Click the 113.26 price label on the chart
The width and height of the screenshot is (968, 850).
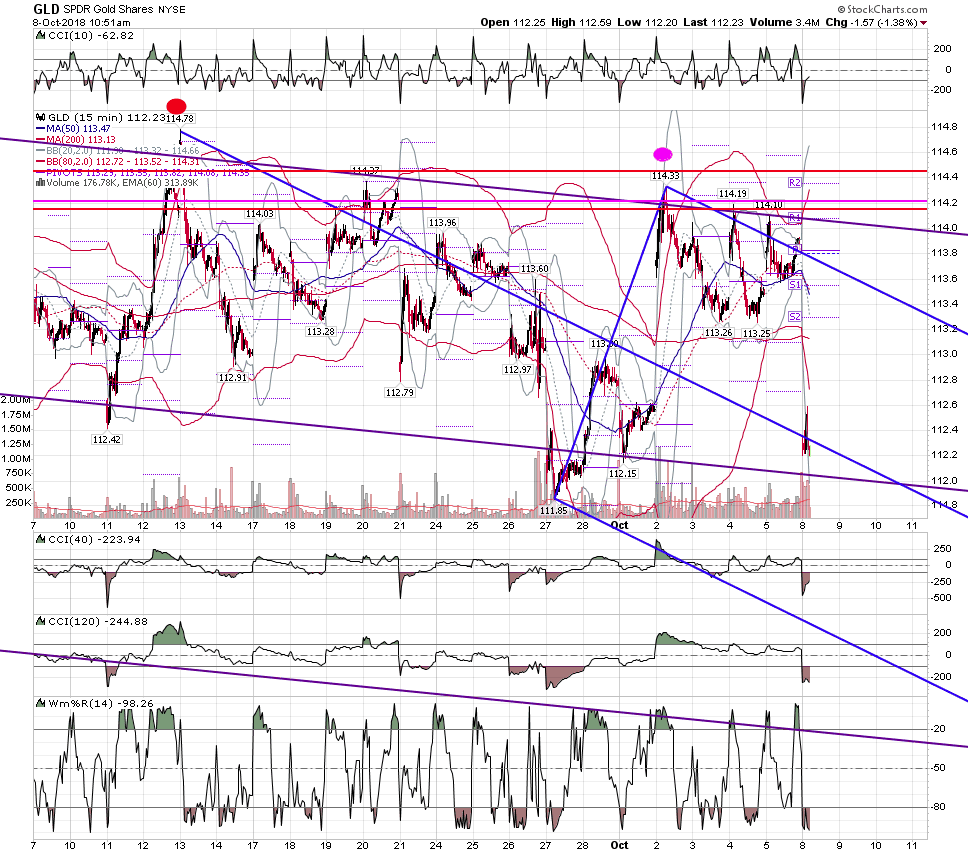[x=719, y=332]
